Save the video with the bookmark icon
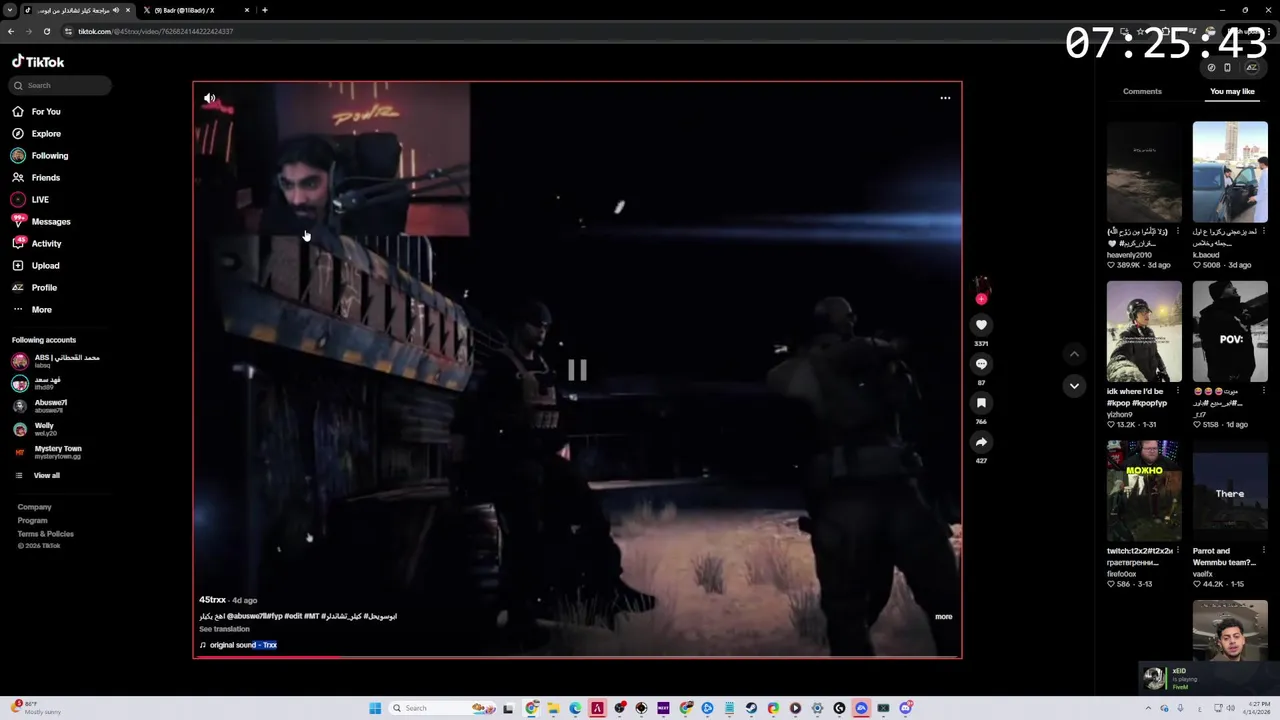Image resolution: width=1280 pixels, height=720 pixels. [x=981, y=403]
